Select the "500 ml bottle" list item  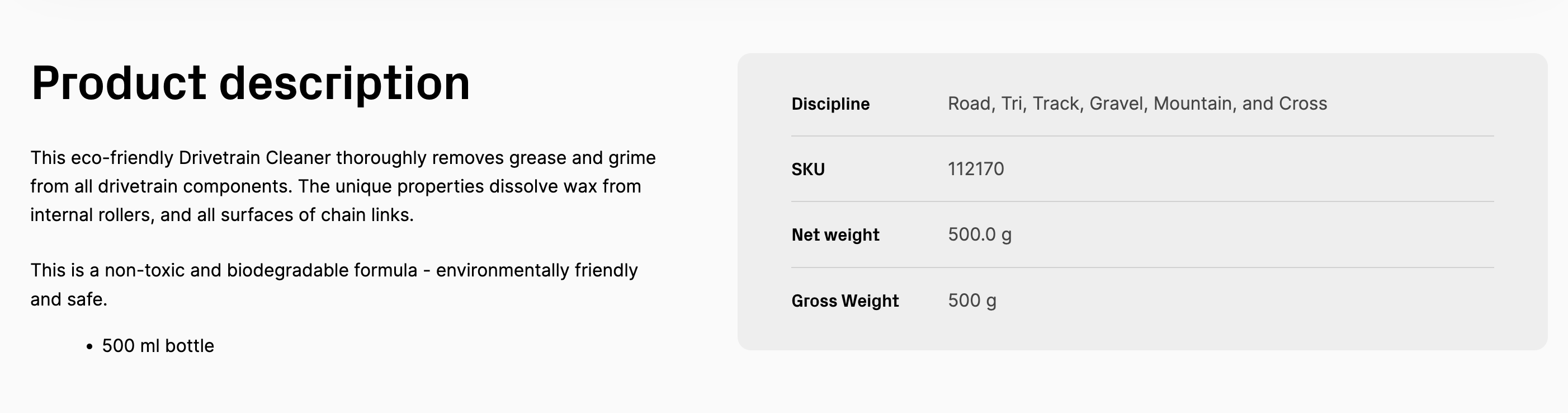[158, 346]
